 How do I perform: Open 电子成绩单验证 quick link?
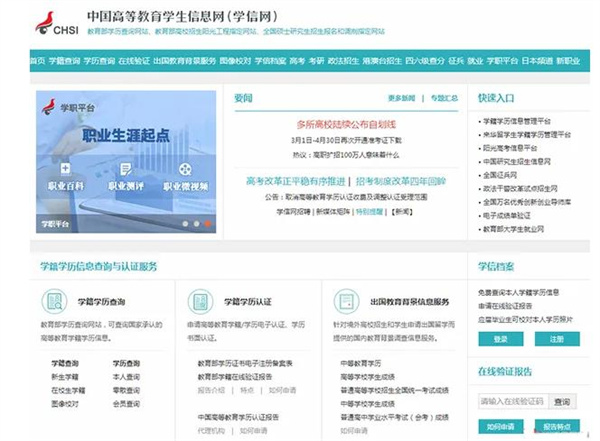(x=507, y=216)
